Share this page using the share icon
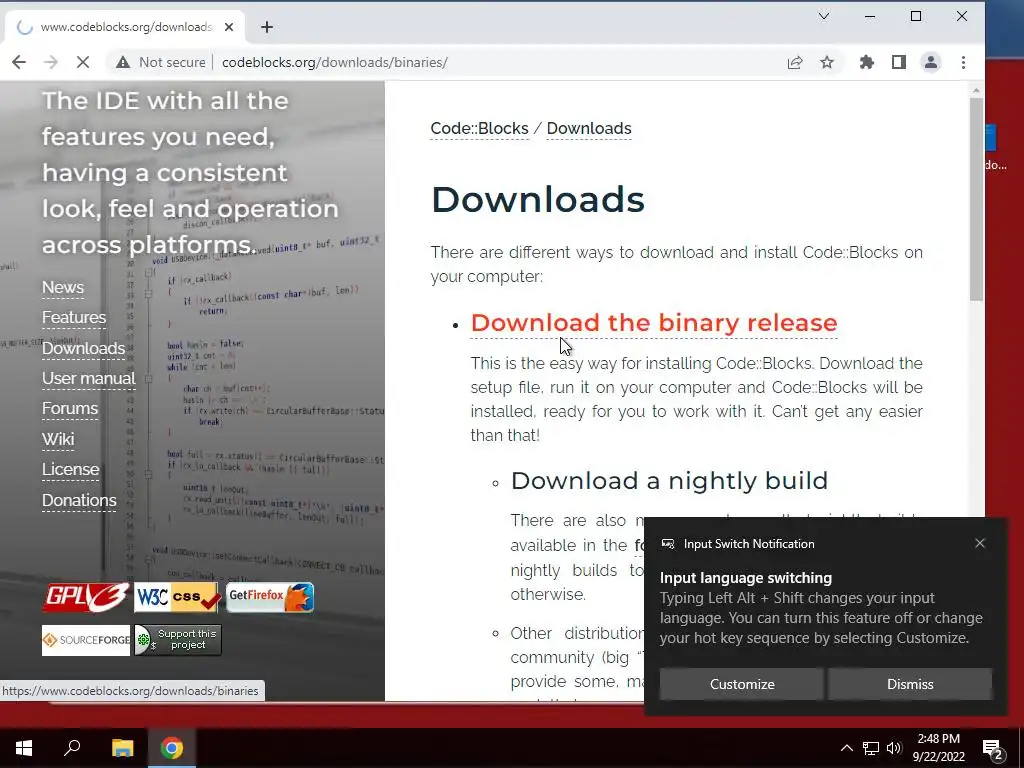 pyautogui.click(x=795, y=62)
